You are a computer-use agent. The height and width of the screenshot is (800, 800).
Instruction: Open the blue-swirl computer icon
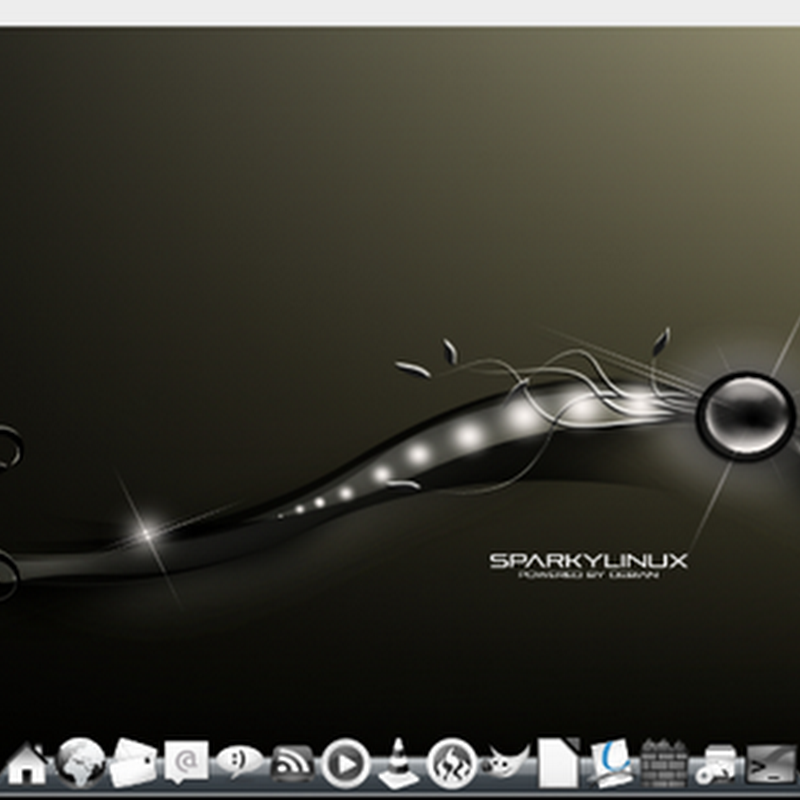click(x=612, y=763)
